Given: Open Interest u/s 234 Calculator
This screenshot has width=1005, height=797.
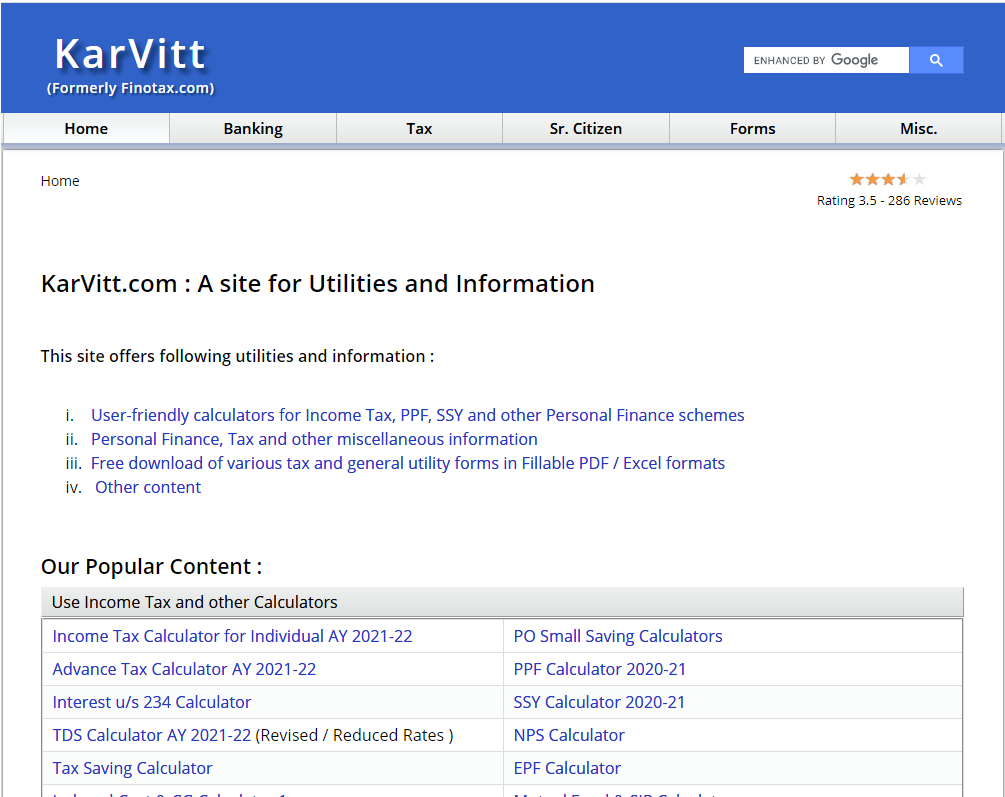Looking at the screenshot, I should tap(151, 702).
